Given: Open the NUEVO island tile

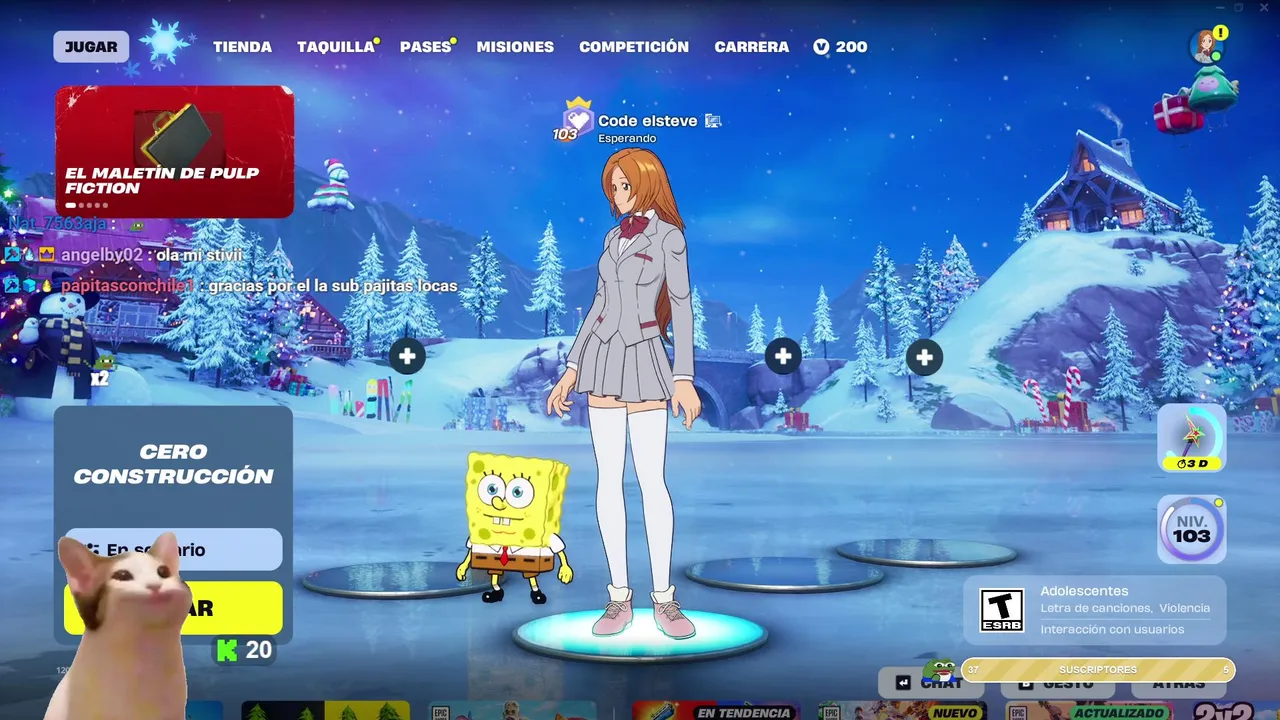Looking at the screenshot, I should [902, 711].
